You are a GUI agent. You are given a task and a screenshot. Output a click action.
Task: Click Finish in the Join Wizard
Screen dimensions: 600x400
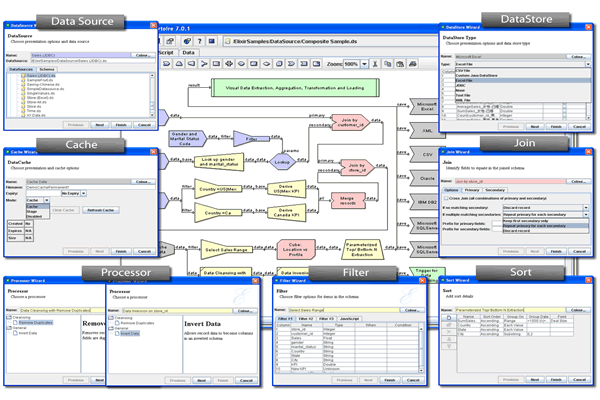(556, 251)
